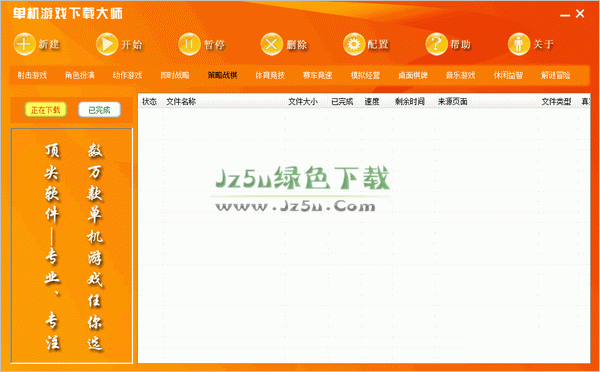
Task: Select the 角色扮演 category tab
Action: (x=80, y=75)
